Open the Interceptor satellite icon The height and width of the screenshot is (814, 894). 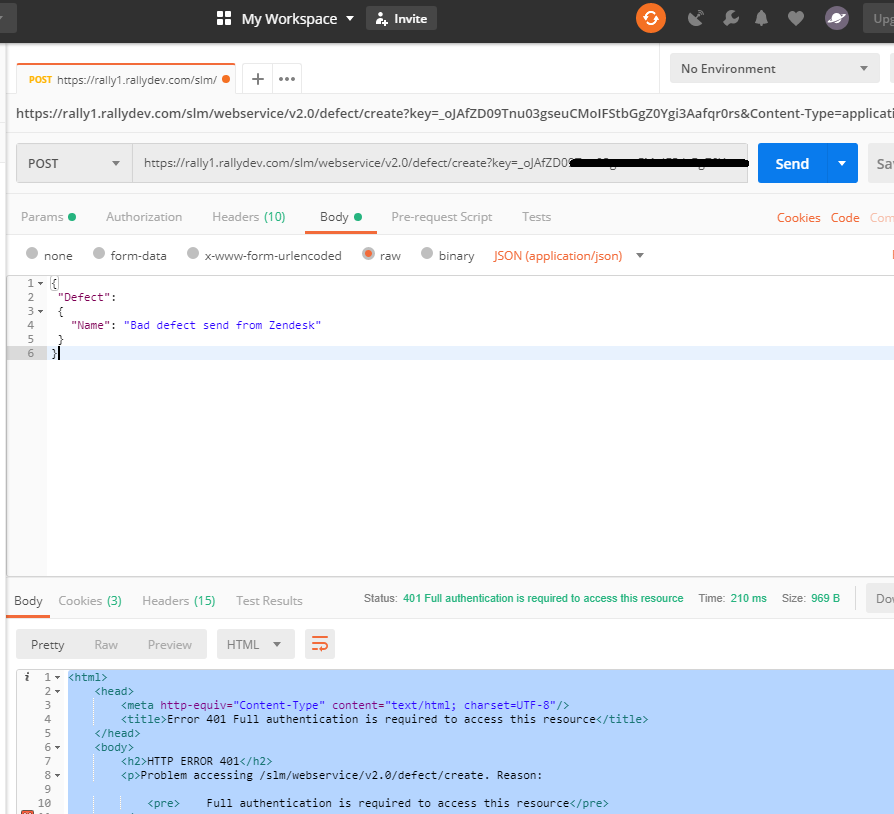tap(695, 18)
